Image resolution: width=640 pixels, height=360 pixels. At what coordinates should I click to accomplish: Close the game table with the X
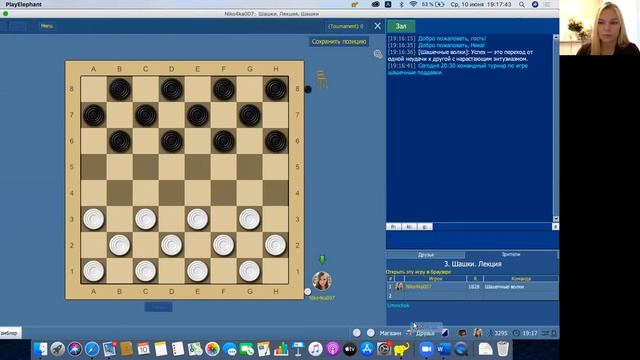point(378,26)
